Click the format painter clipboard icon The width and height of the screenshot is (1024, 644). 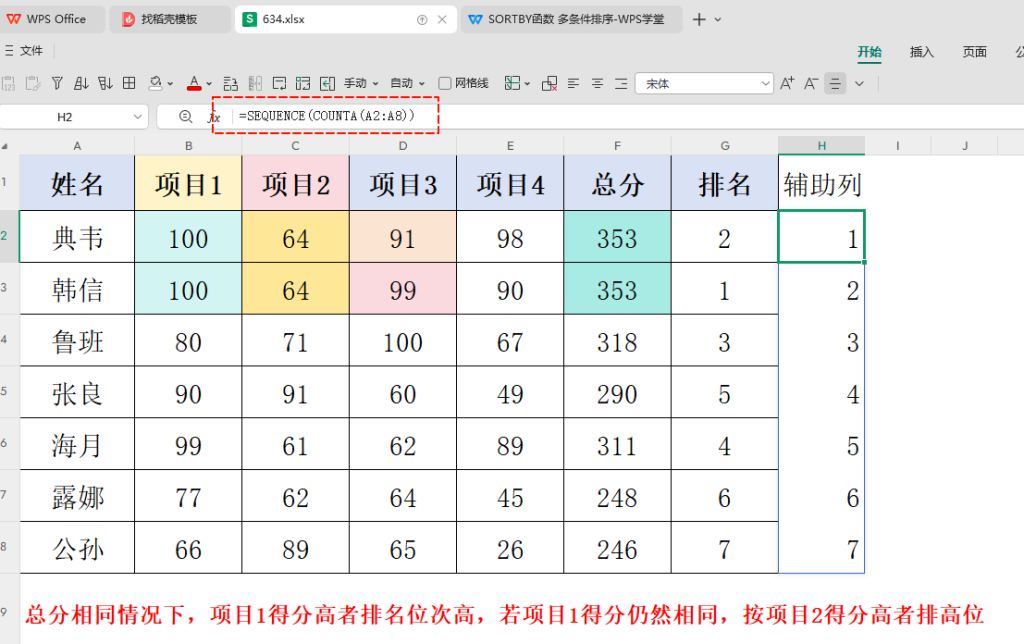33,83
